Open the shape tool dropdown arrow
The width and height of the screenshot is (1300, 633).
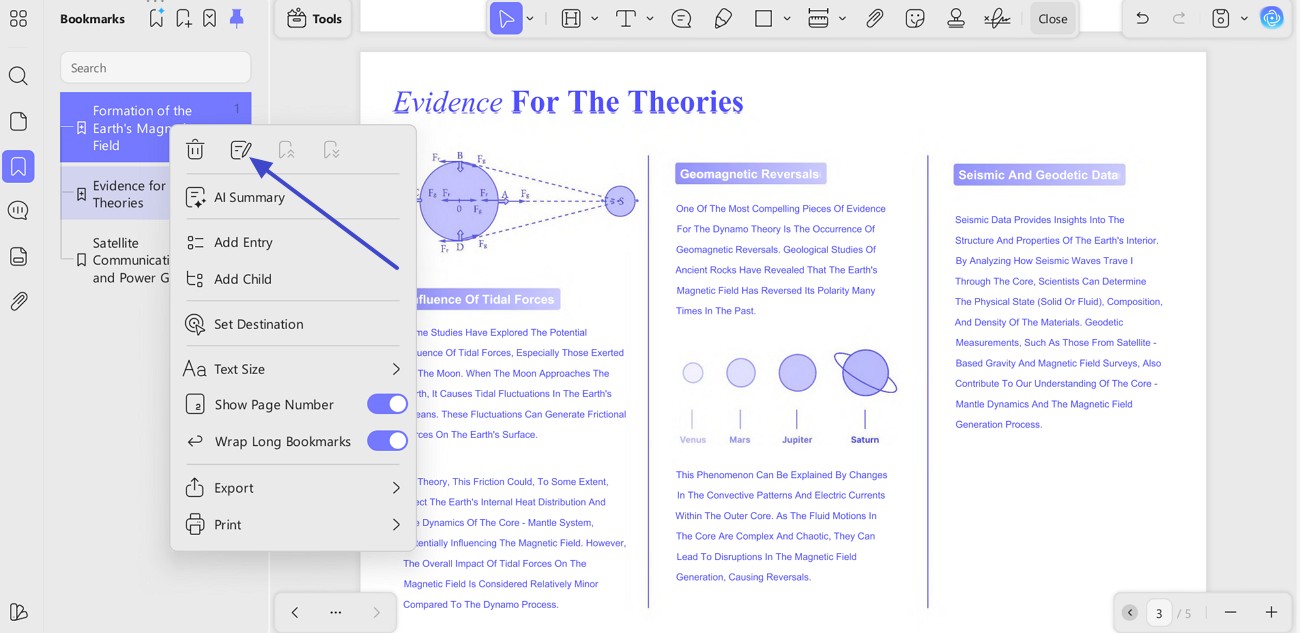(787, 18)
